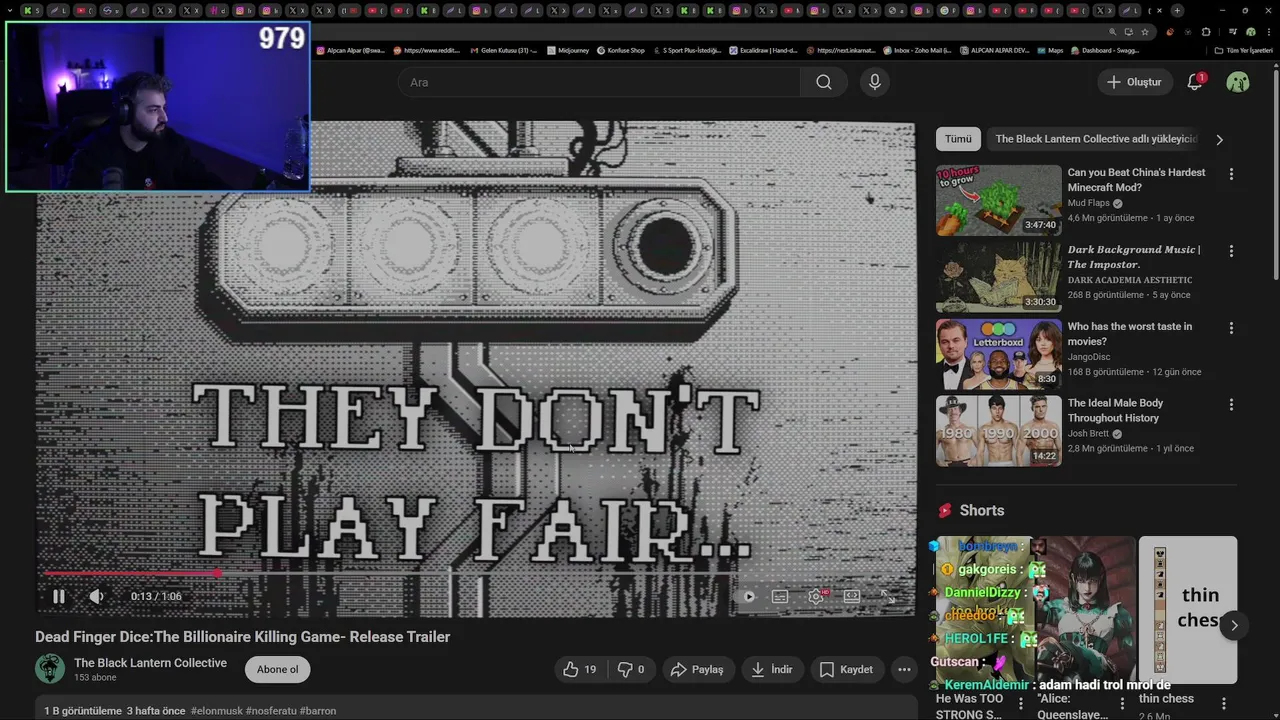Open 'Can you Beat China's Hardest Minecraft Mod?' thumbnail
The height and width of the screenshot is (720, 1280).
(x=998, y=200)
